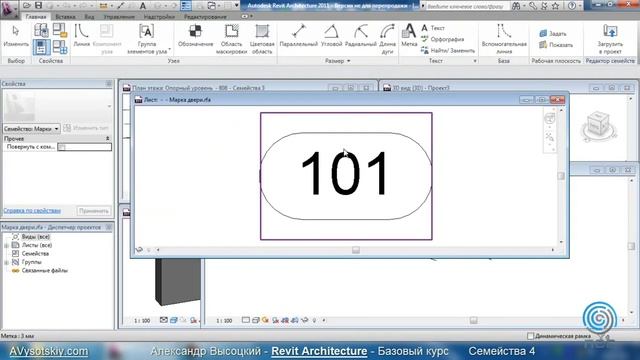
Task: Open the Справка по свойствам link
Action: click(x=32, y=211)
